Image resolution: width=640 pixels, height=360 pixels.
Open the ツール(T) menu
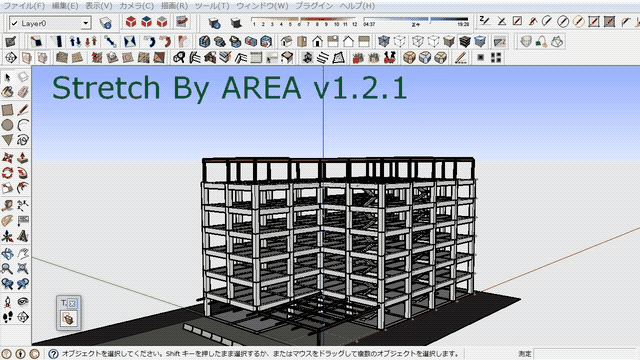click(x=212, y=6)
